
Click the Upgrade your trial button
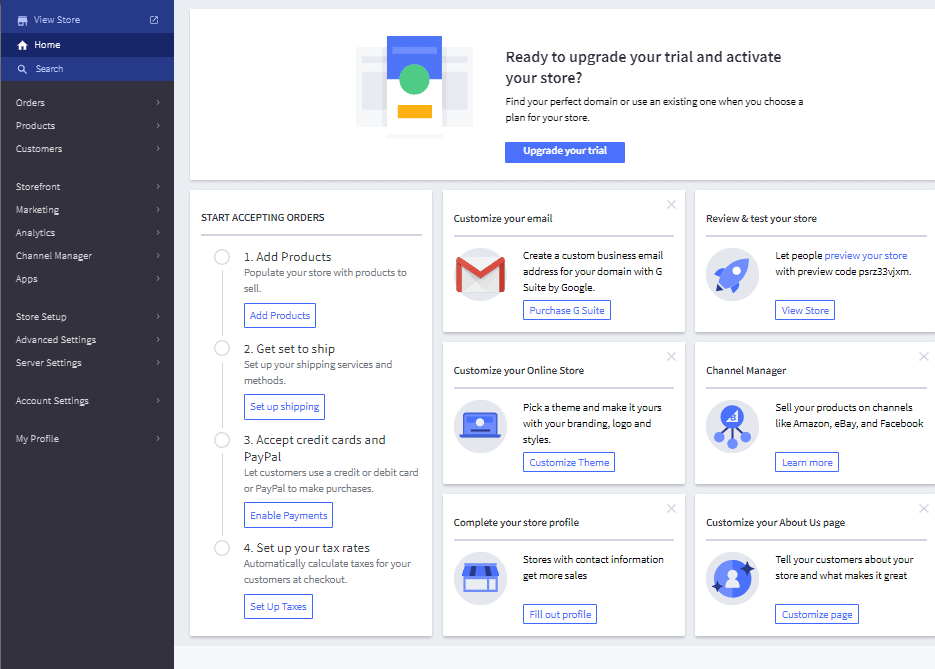[x=564, y=151]
